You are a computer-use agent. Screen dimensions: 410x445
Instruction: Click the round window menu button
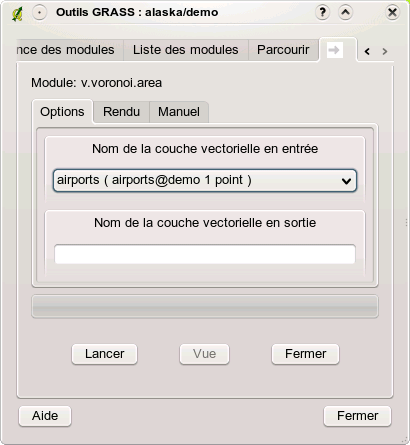(x=39, y=13)
